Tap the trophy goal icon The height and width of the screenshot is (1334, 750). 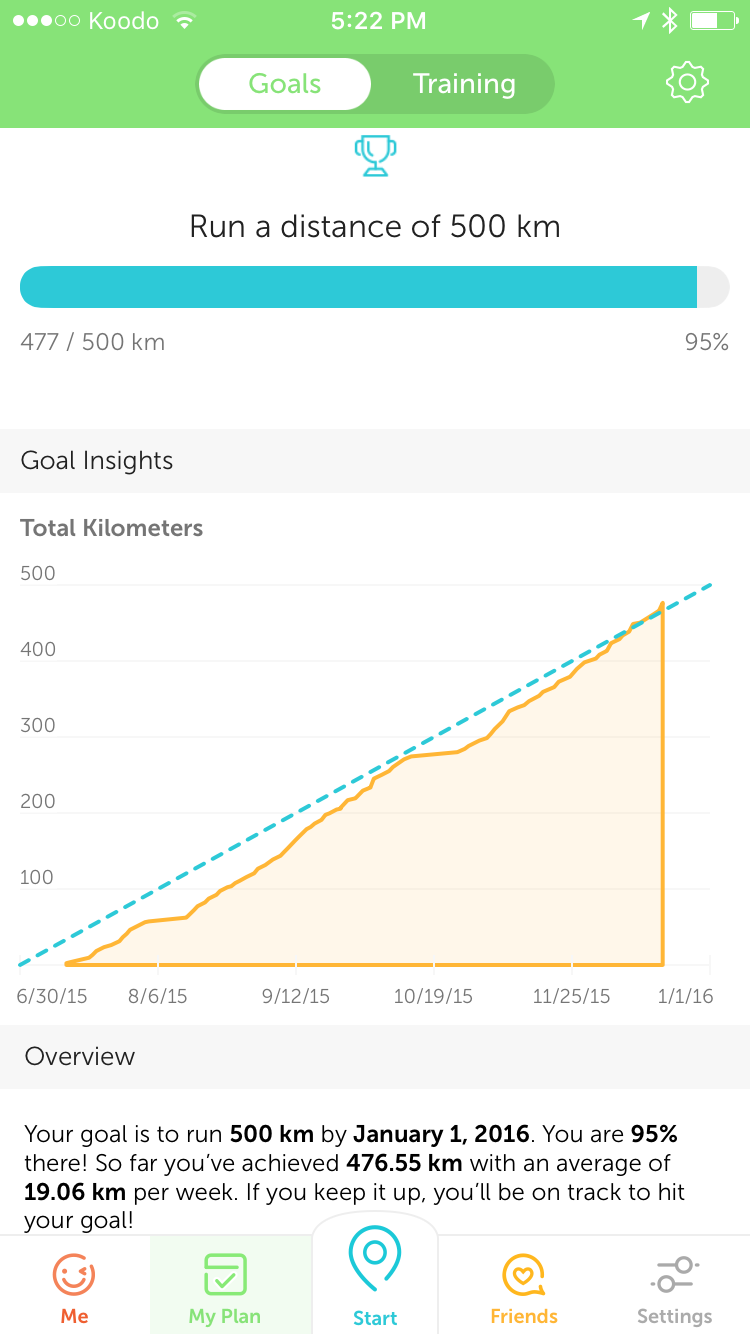coord(375,156)
